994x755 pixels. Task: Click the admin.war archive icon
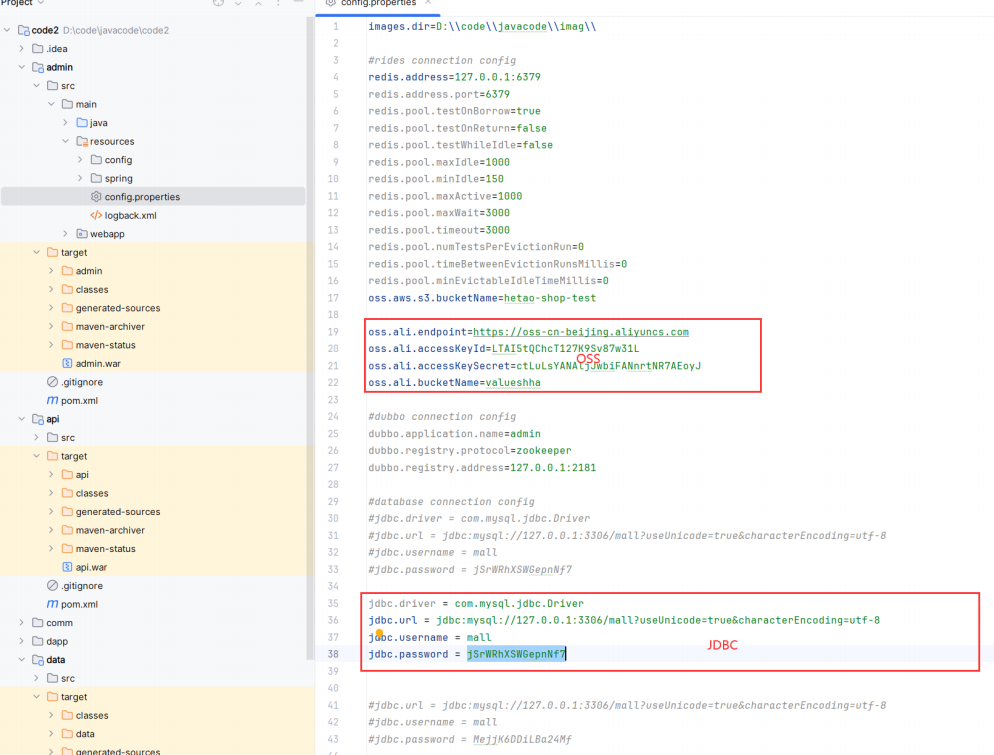[x=67, y=363]
